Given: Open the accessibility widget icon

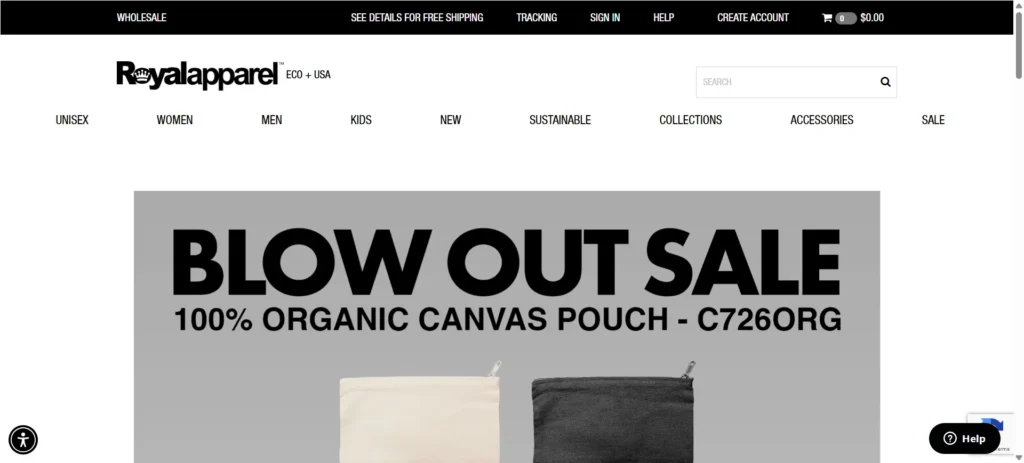Looking at the screenshot, I should [23, 439].
